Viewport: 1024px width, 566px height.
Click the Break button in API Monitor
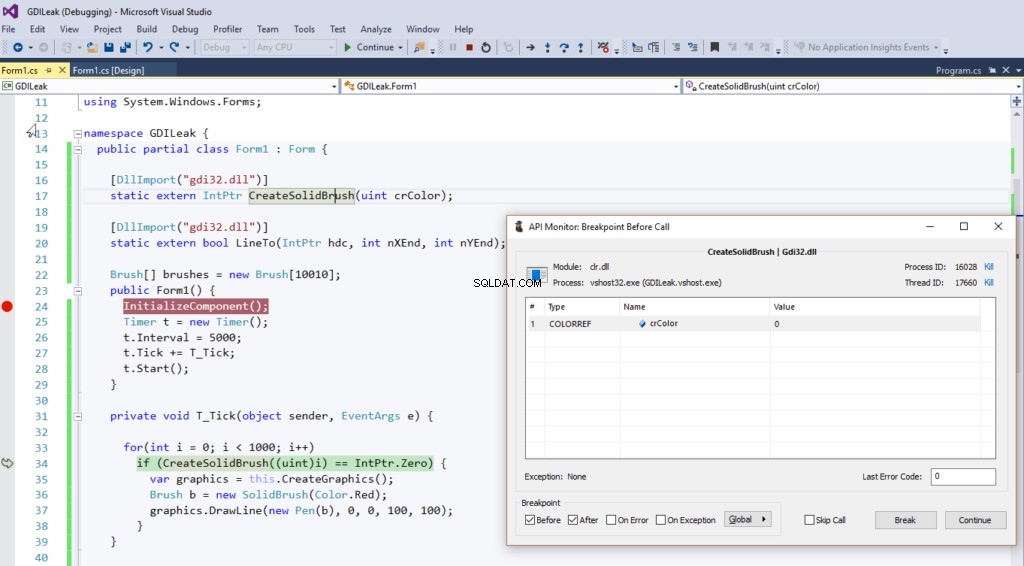point(905,520)
